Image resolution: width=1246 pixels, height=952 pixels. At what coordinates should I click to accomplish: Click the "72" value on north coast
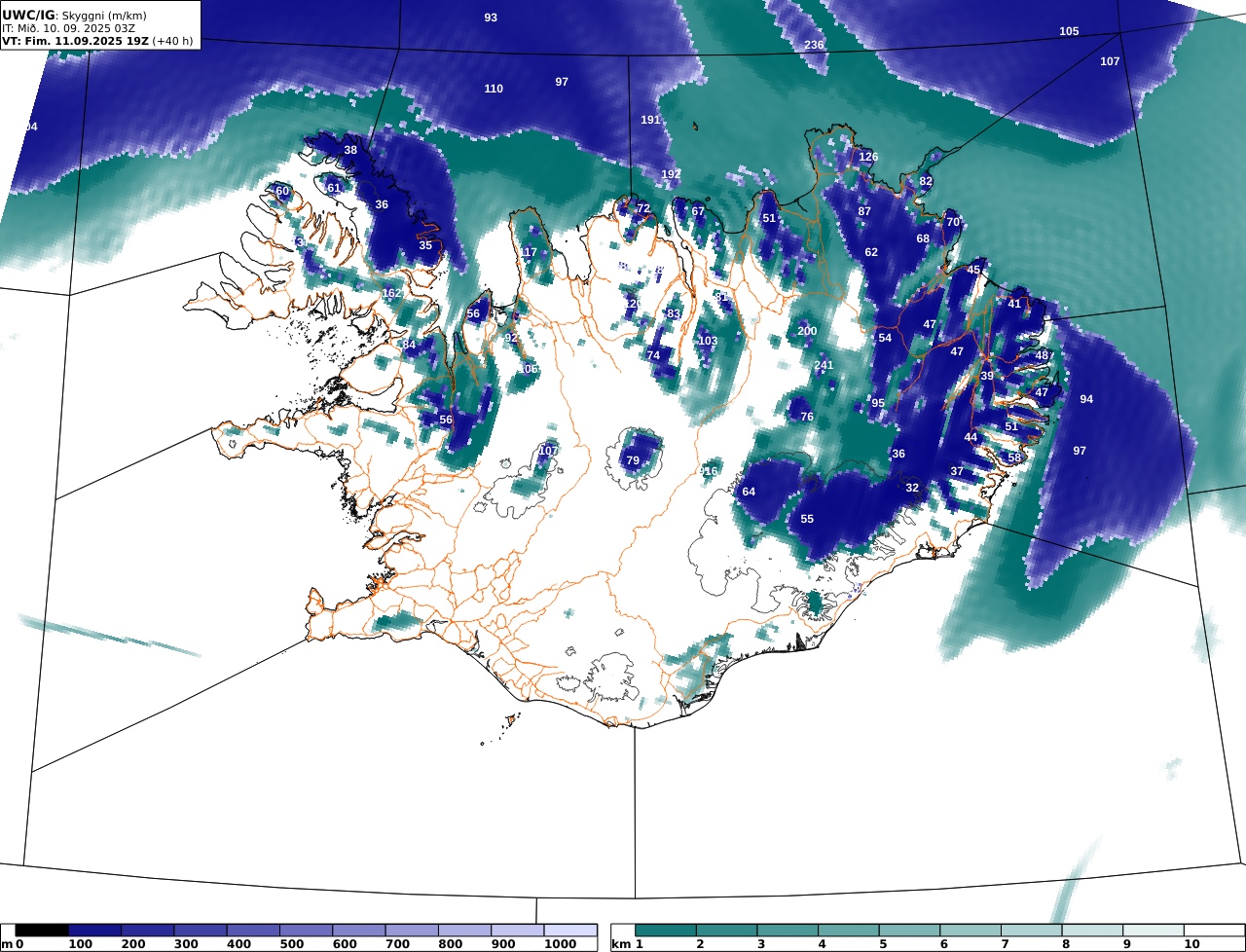(642, 208)
